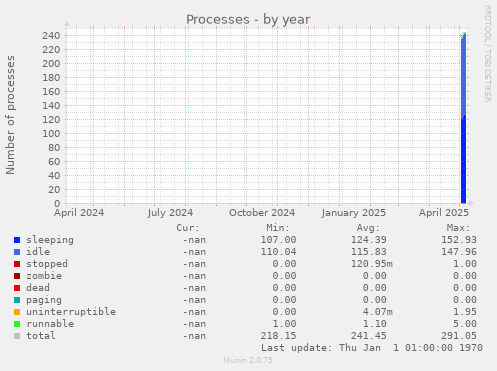Click the 'Max:' column header
This screenshot has width=497, height=371.
[x=458, y=228]
